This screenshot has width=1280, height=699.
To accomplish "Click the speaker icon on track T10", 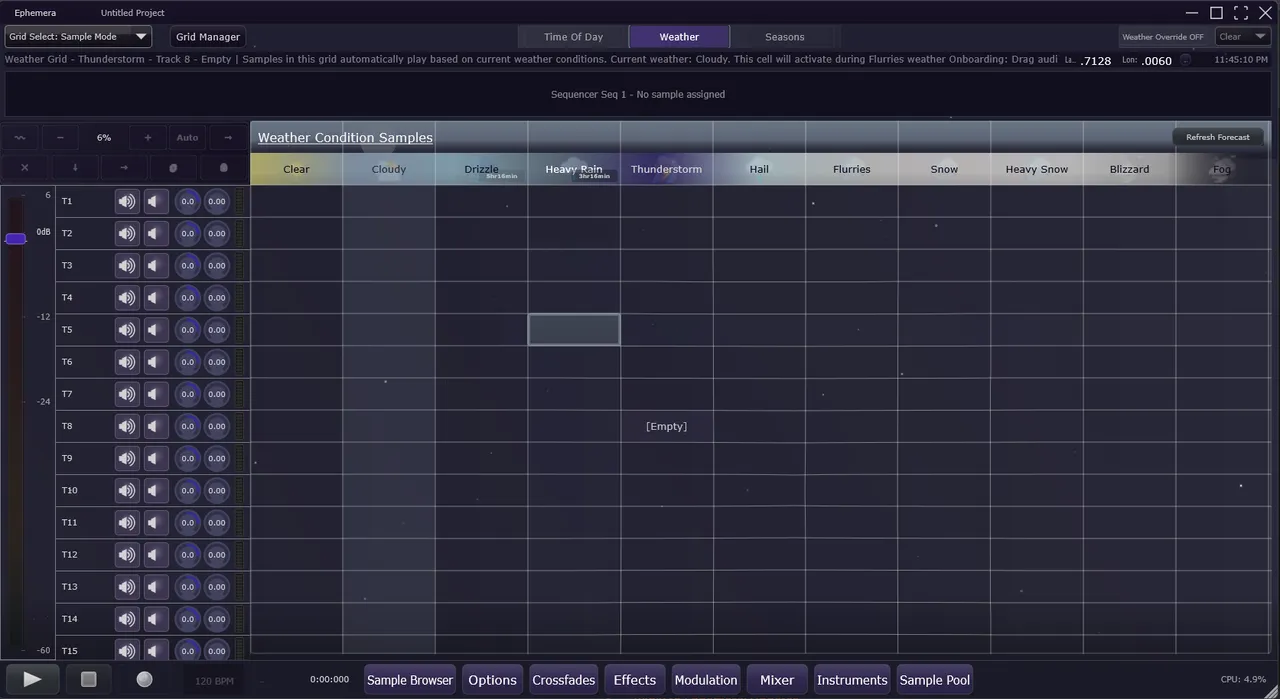I will 126,490.
